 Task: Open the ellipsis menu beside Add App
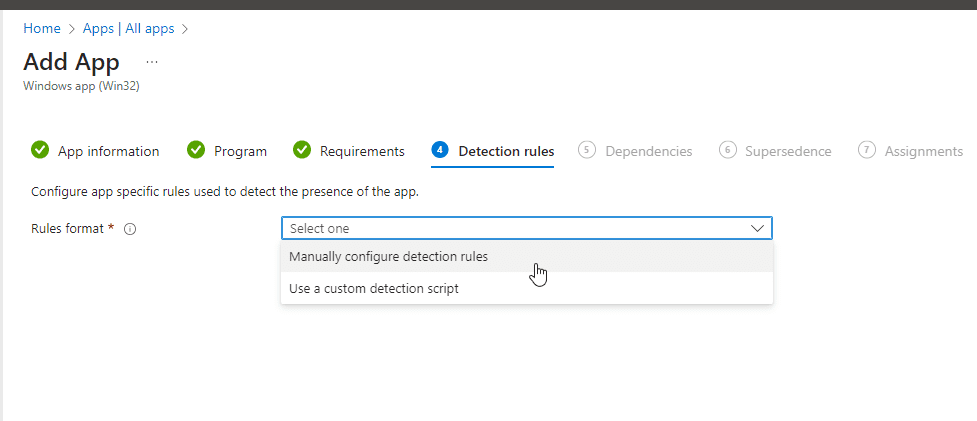click(x=152, y=62)
